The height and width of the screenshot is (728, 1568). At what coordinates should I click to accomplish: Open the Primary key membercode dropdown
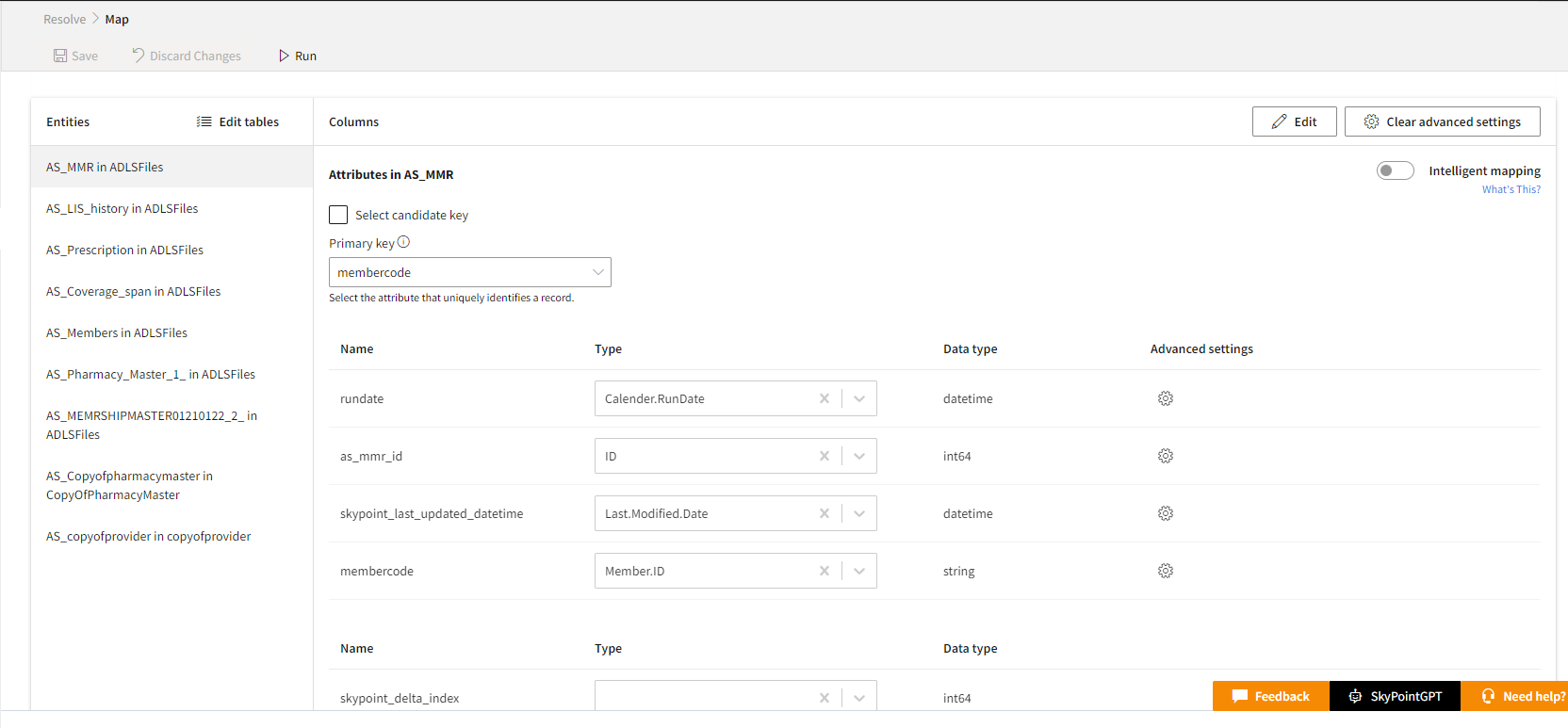pyautogui.click(x=469, y=272)
